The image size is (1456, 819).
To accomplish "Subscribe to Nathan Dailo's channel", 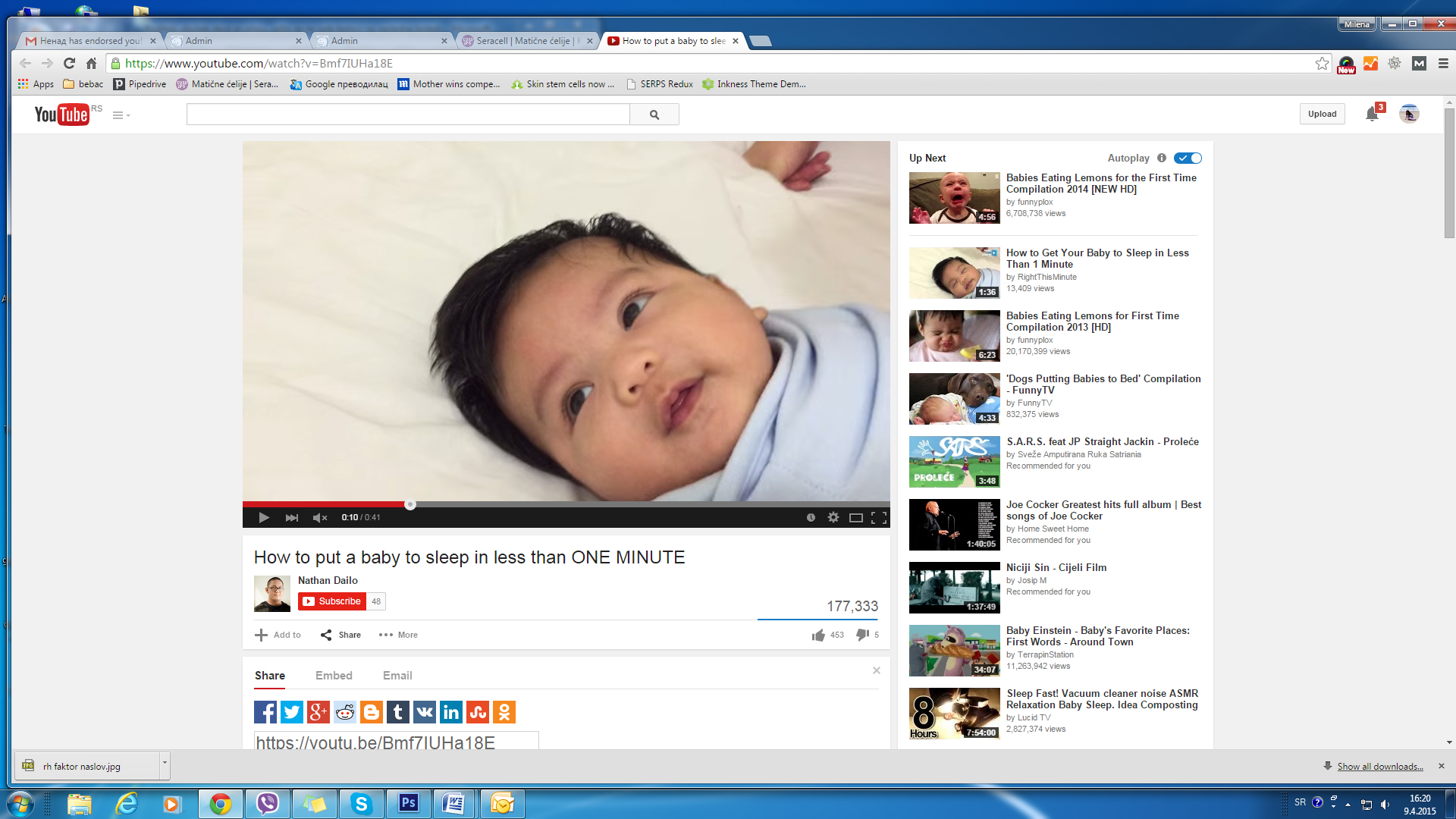I will pyautogui.click(x=332, y=601).
